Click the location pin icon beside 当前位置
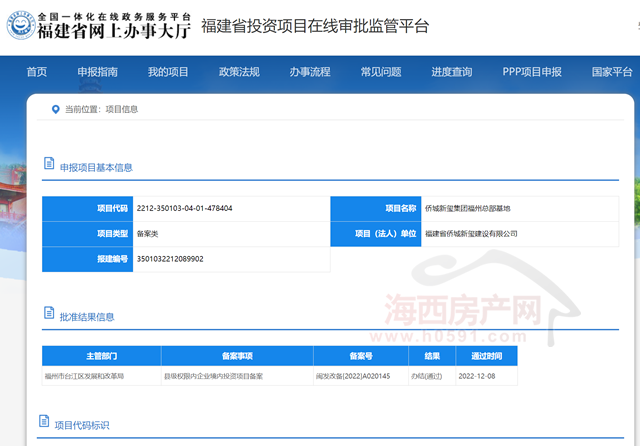640x446 pixels. [x=56, y=109]
